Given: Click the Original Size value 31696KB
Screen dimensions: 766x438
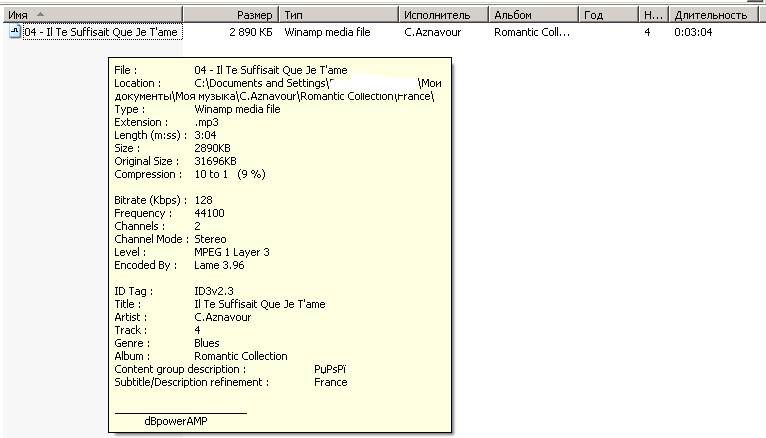Looking at the screenshot, I should [x=215, y=161].
